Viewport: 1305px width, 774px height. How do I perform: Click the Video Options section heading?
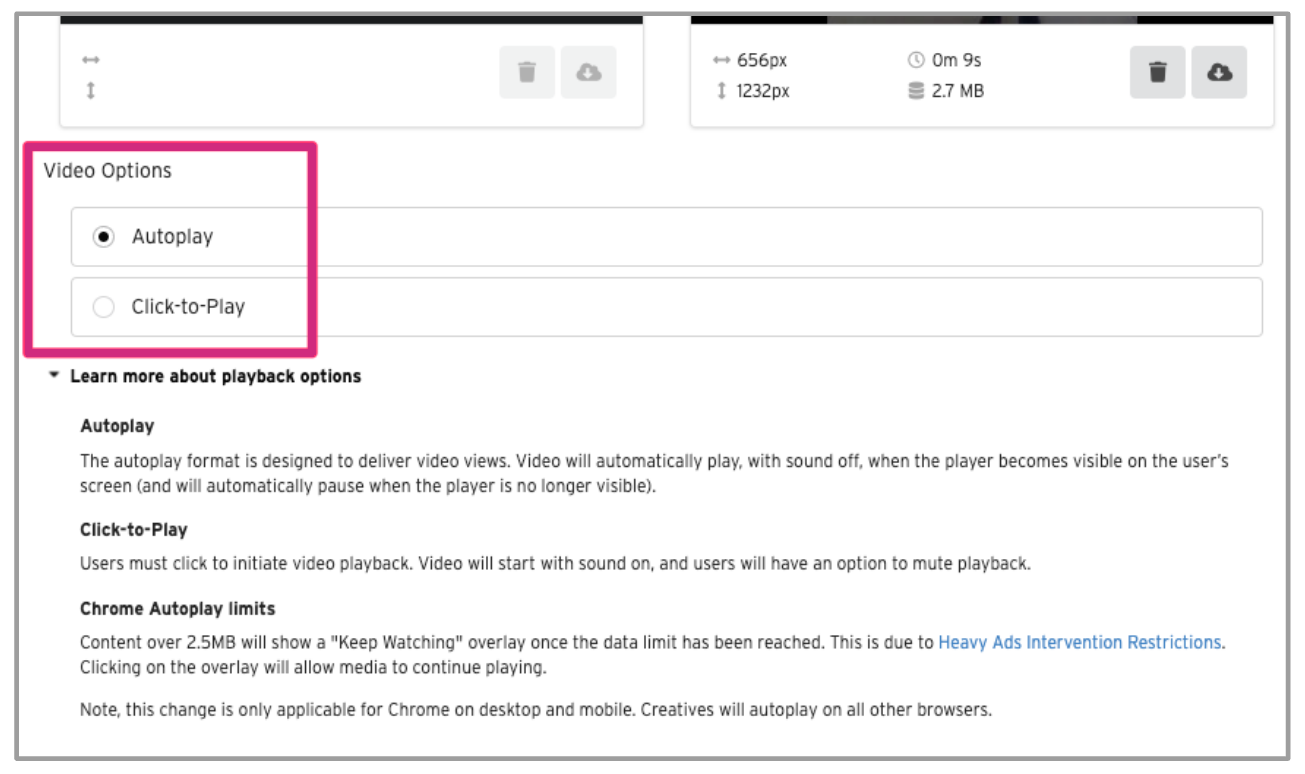pyautogui.click(x=108, y=171)
